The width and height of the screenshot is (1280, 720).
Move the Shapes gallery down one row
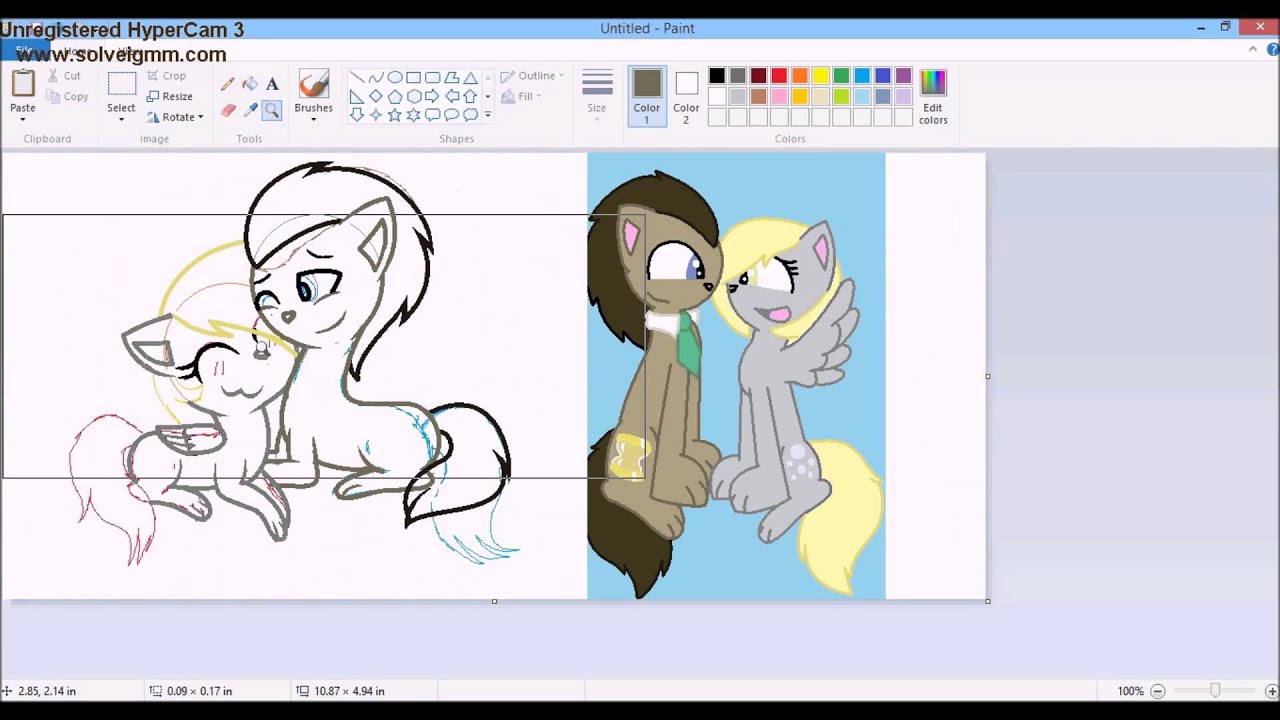[x=487, y=96]
